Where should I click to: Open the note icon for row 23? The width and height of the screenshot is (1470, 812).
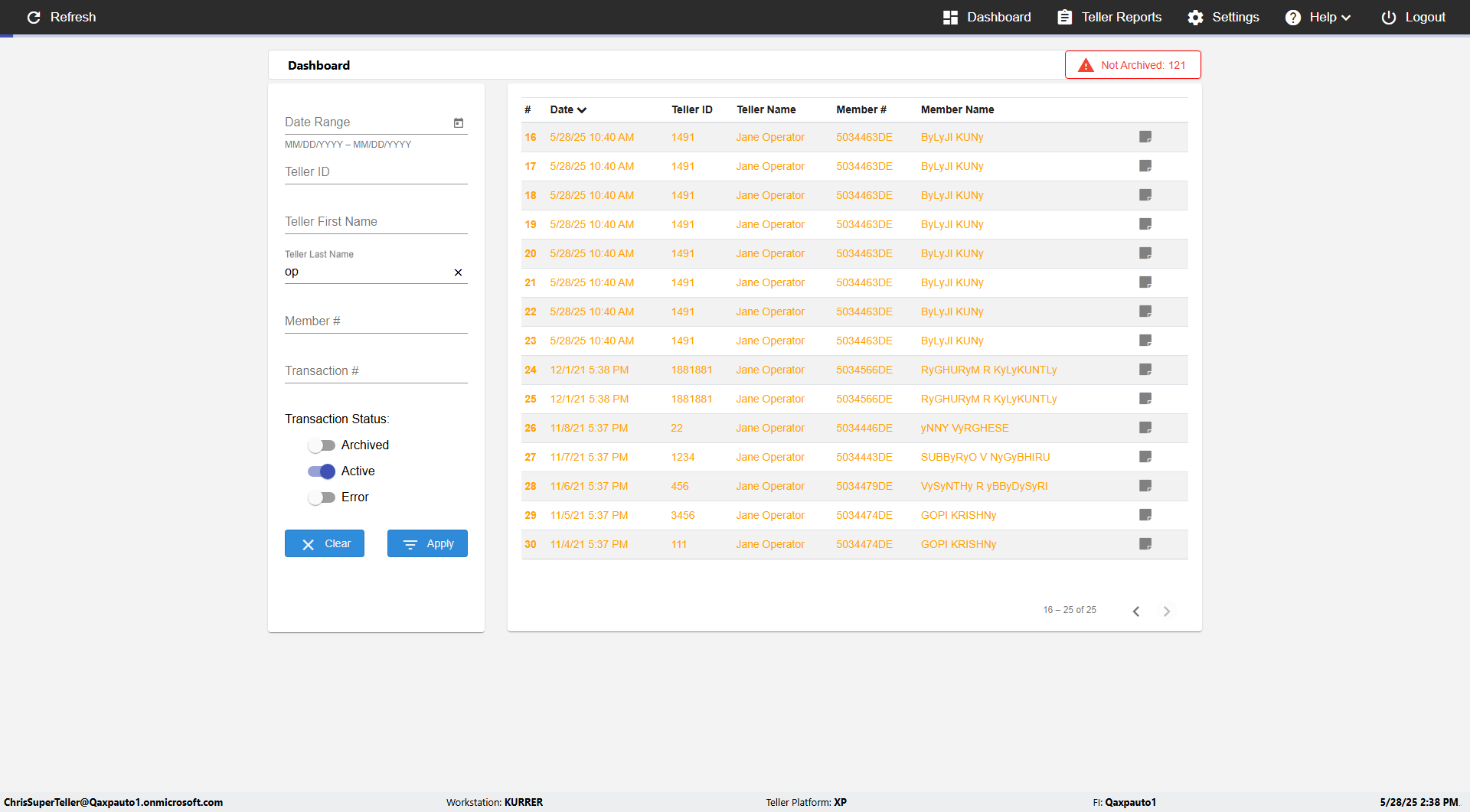(1145, 341)
